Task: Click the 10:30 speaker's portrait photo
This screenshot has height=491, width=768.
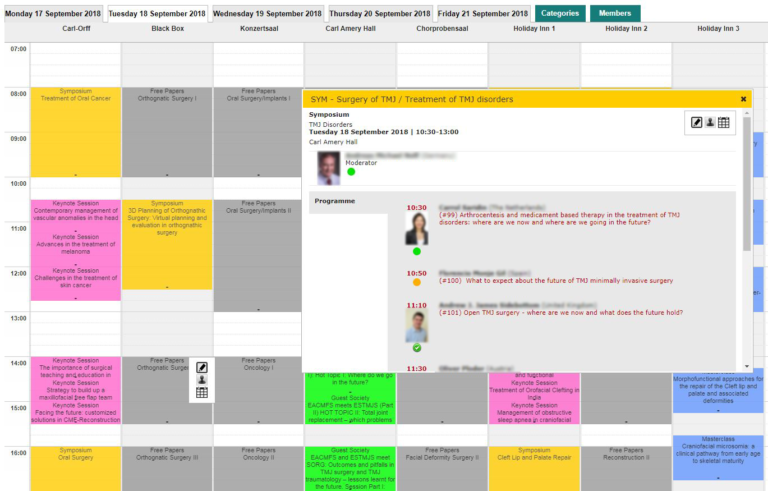Action: (x=416, y=229)
